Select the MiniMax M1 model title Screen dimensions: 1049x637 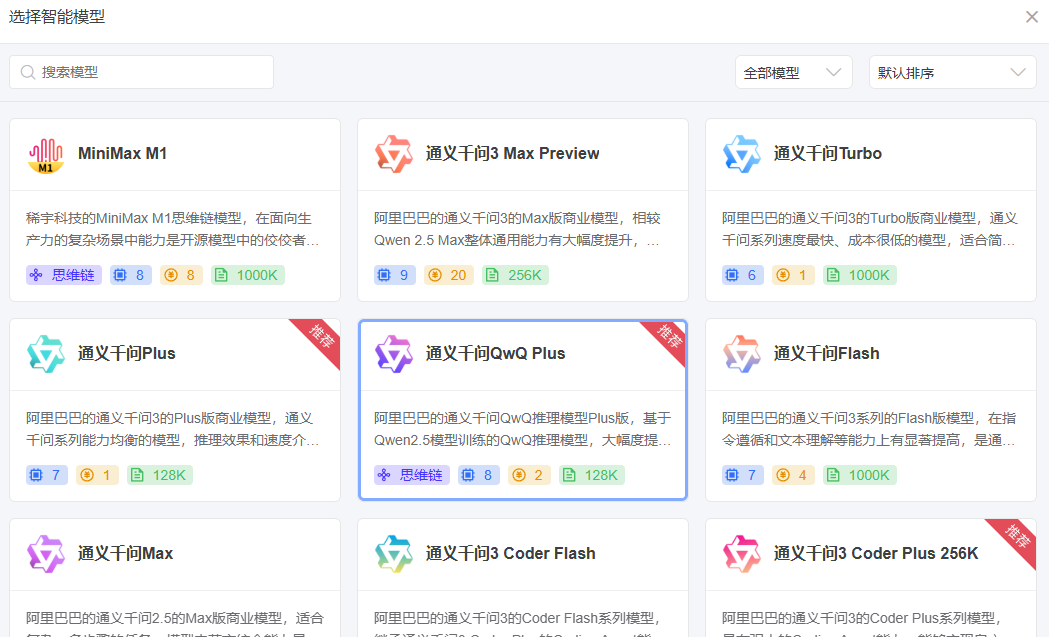click(x=122, y=153)
